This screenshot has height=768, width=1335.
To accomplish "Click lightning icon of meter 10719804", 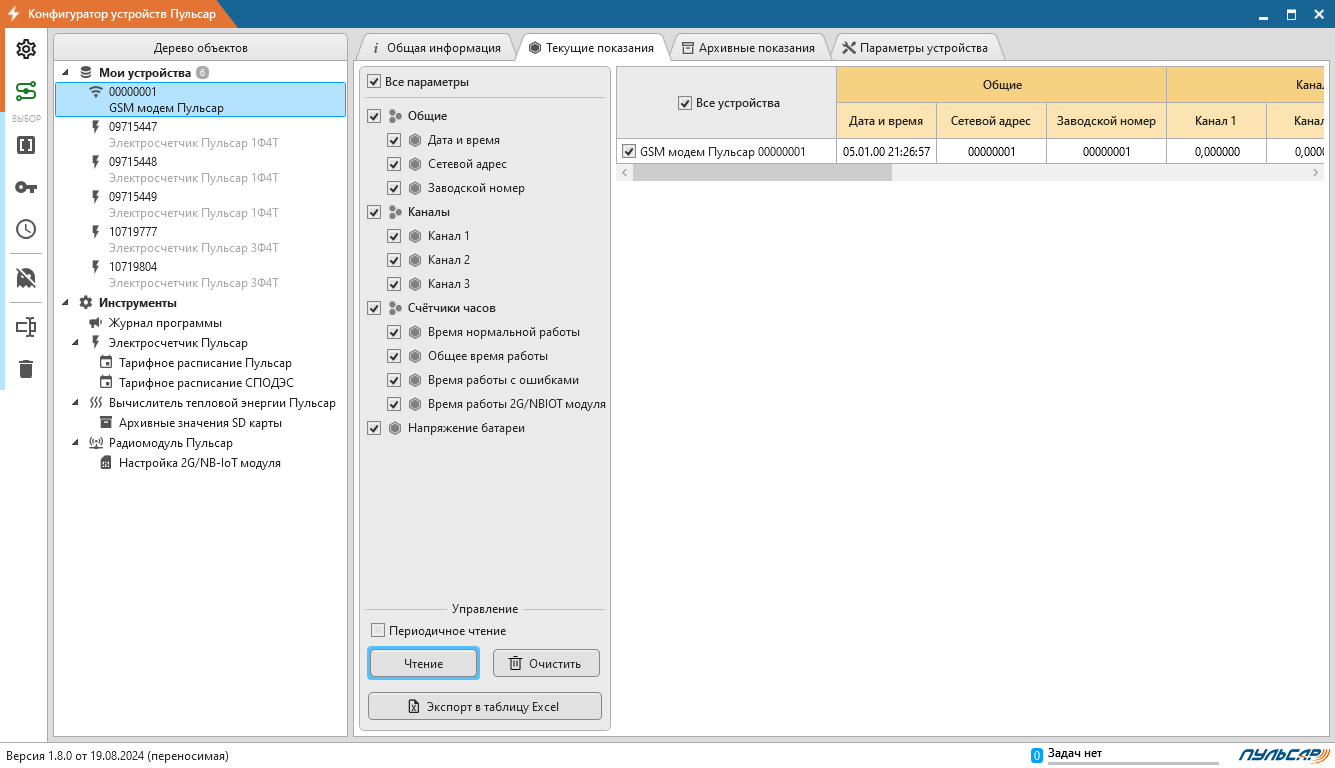I will pos(96,267).
